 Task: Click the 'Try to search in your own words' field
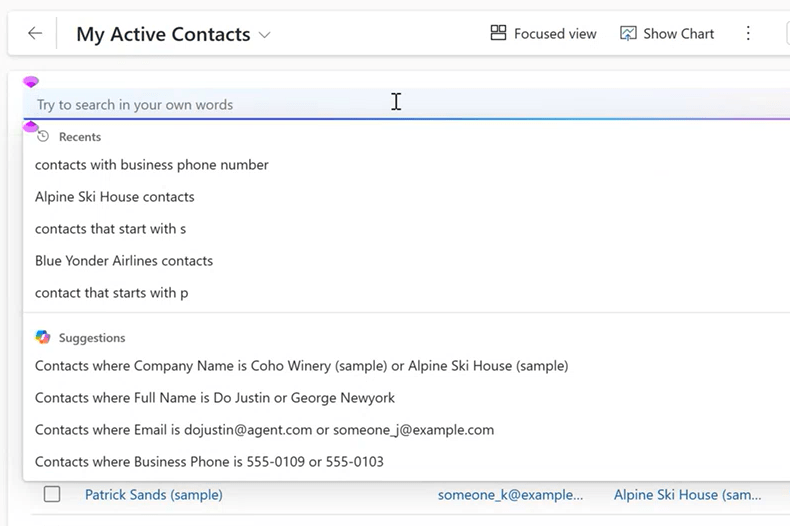pyautogui.click(x=200, y=104)
